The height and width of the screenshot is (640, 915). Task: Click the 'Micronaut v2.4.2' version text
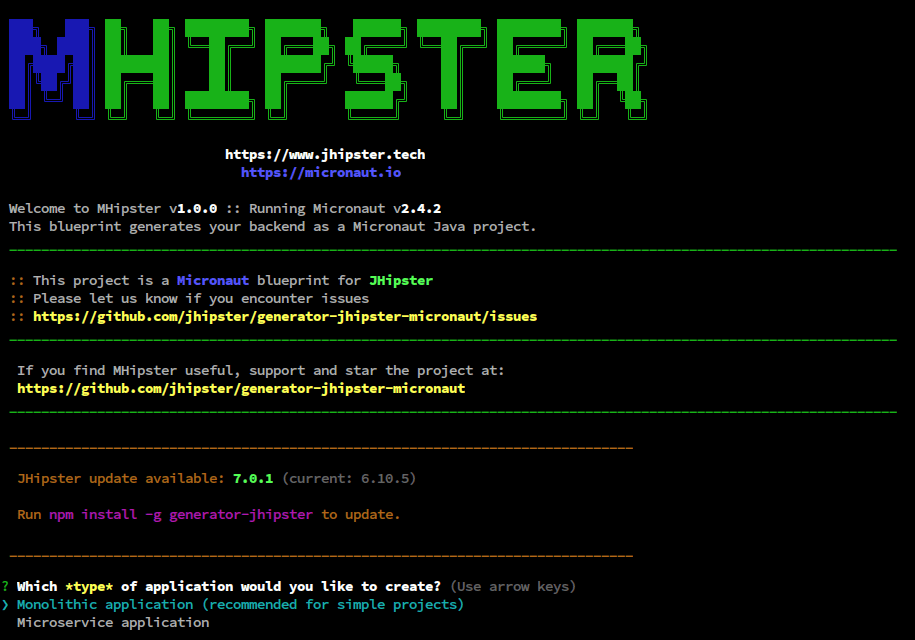click(377, 209)
